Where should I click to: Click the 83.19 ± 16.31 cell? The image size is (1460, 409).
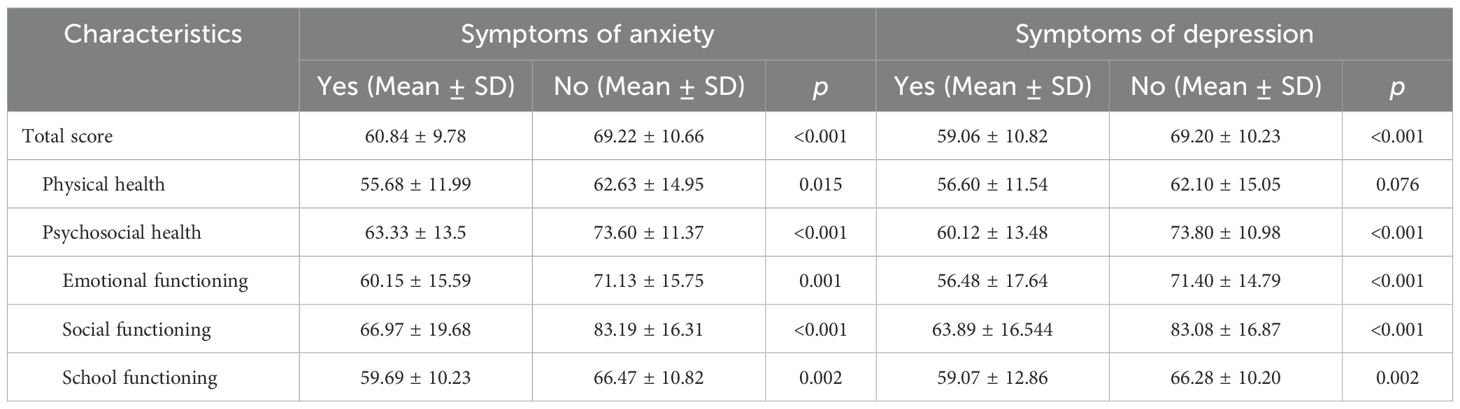[650, 329]
